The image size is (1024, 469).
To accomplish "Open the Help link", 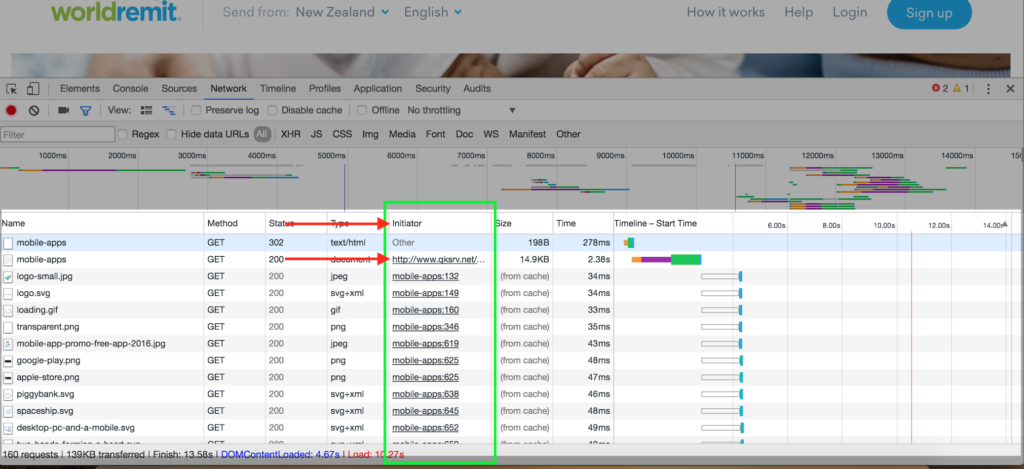I will tap(798, 12).
